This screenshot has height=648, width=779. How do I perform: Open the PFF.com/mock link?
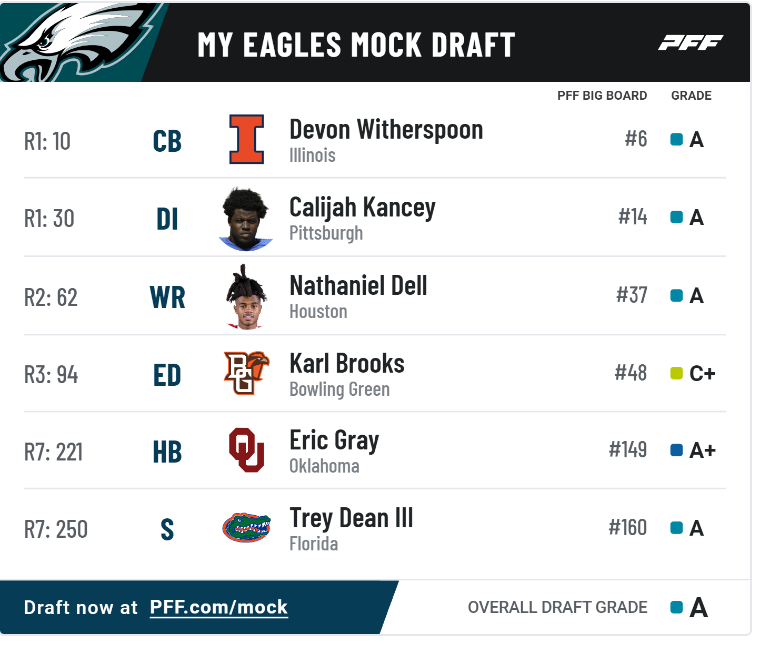click(219, 607)
